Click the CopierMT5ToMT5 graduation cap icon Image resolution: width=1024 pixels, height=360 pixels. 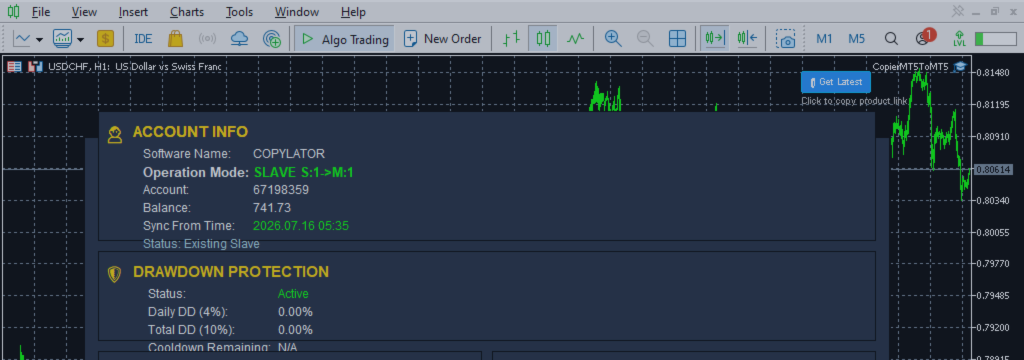(x=959, y=67)
